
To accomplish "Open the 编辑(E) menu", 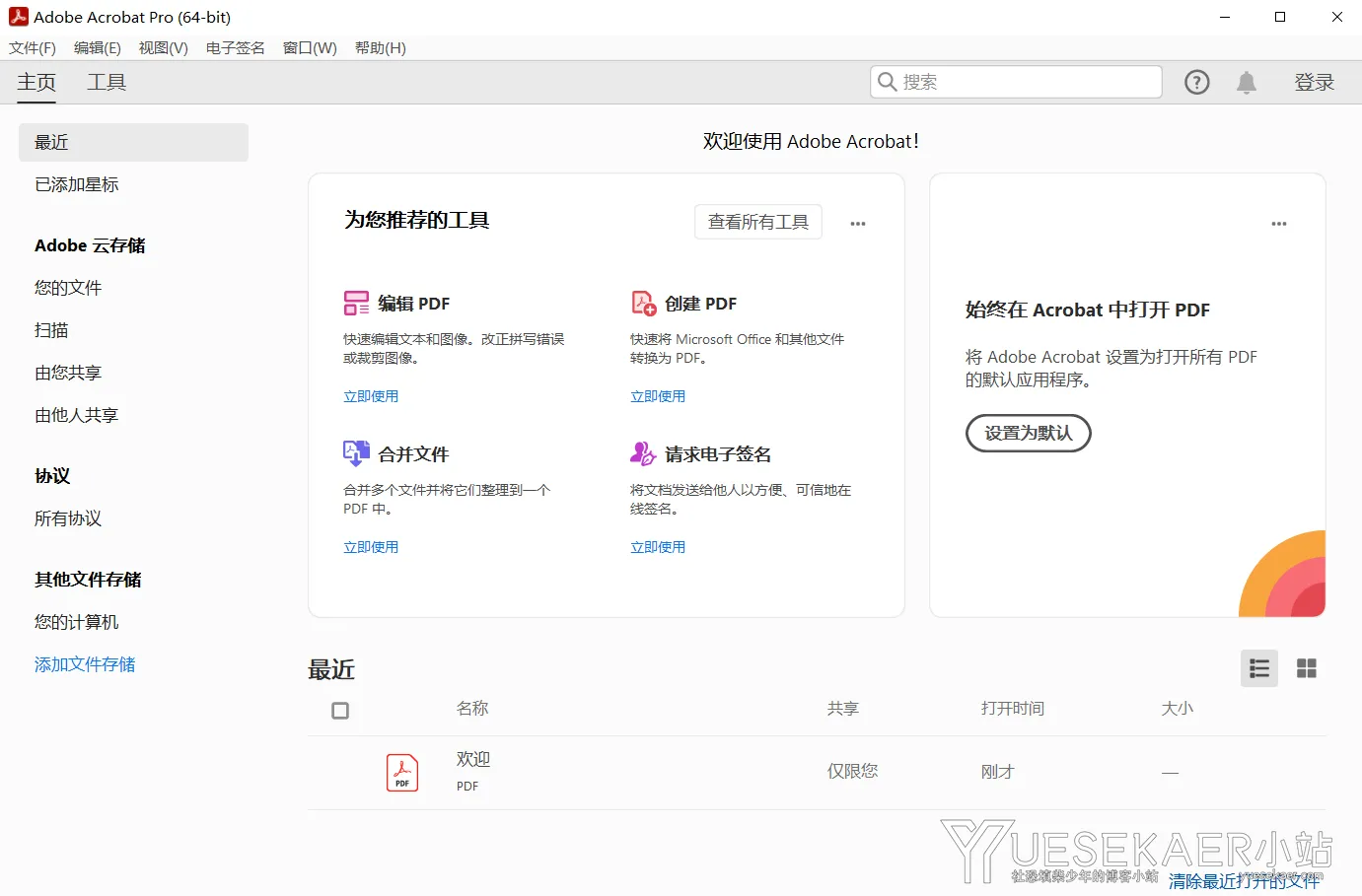I will click(98, 48).
